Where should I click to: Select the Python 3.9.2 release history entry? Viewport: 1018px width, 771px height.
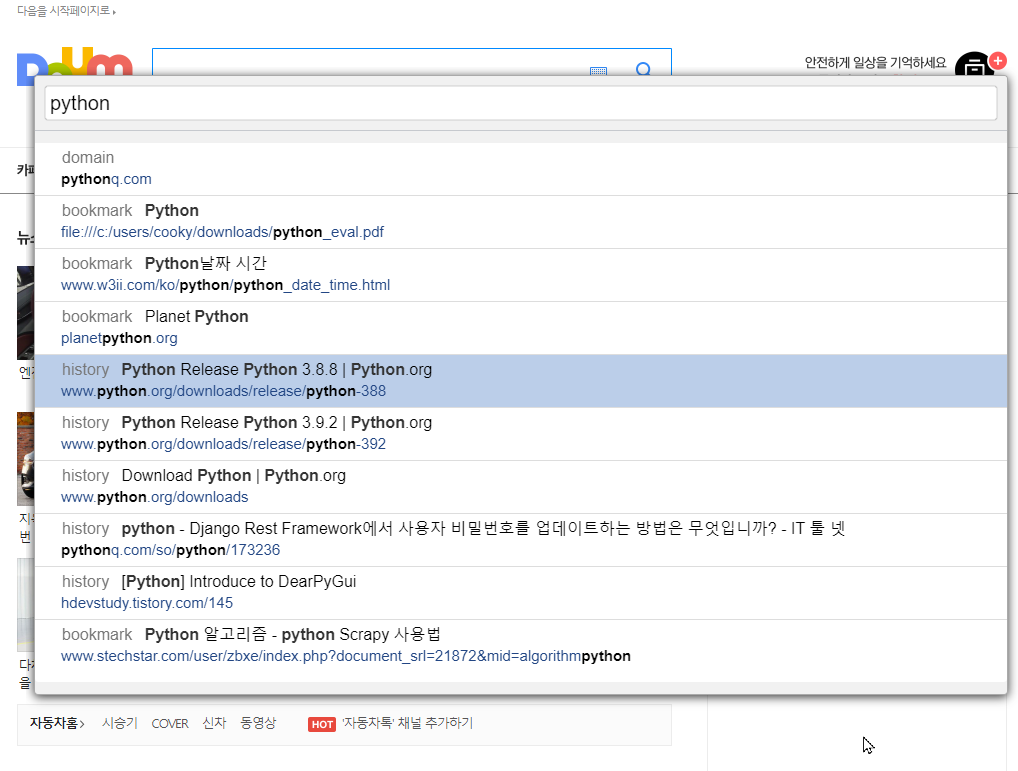click(521, 434)
